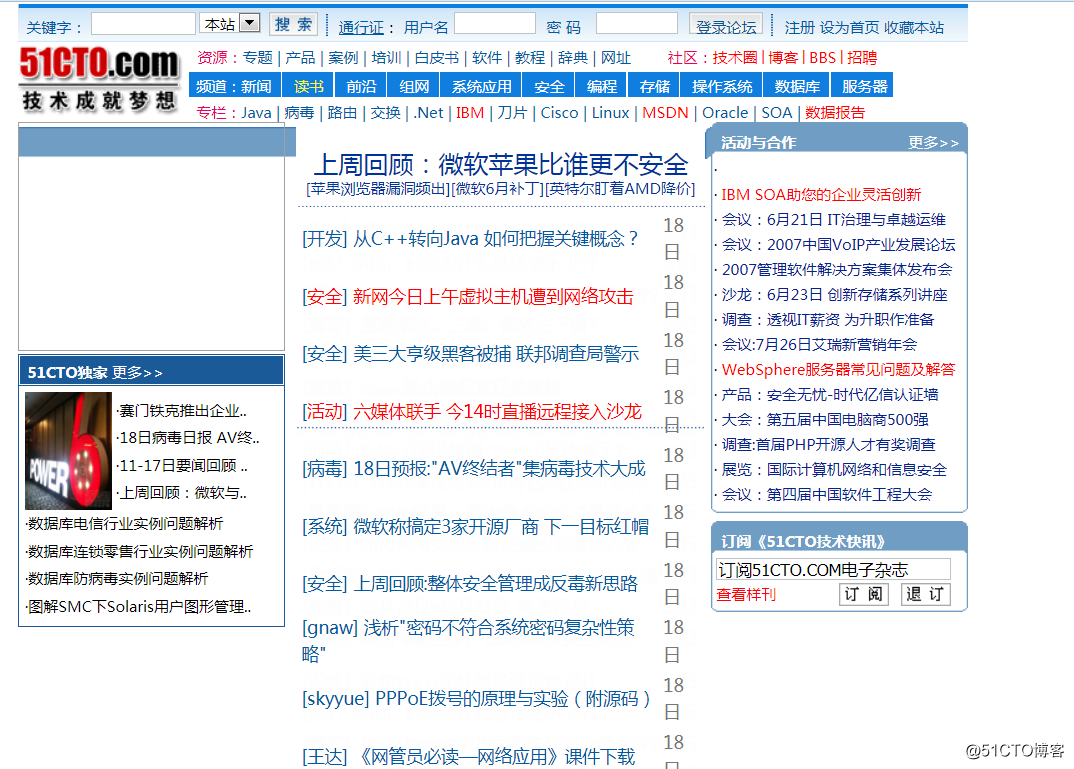
Task: Open the BBS community link
Action: pos(823,58)
